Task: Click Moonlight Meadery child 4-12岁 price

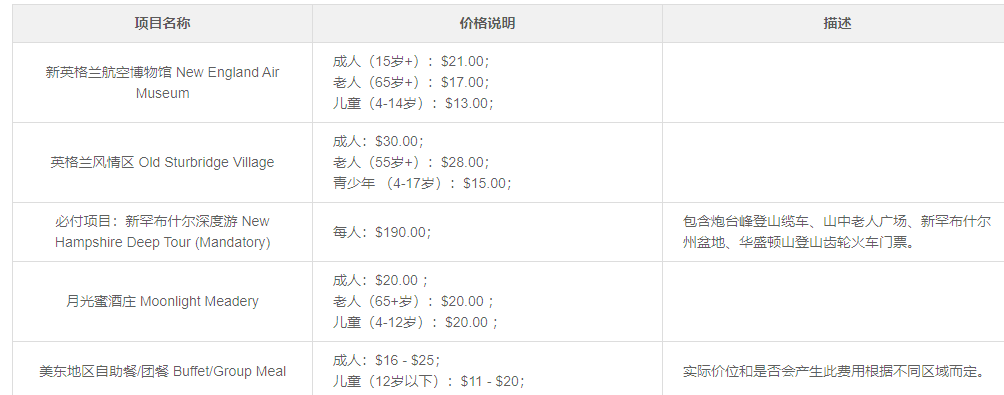Action: click(416, 322)
